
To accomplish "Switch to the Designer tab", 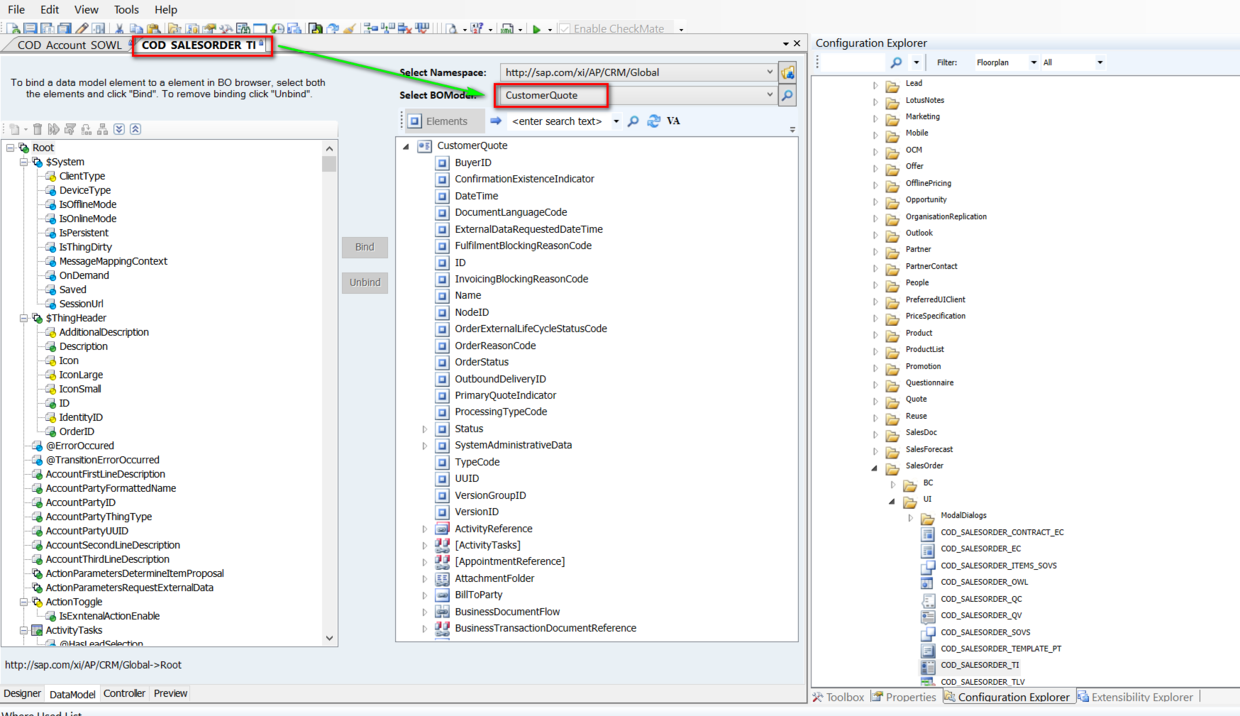I will (x=22, y=693).
